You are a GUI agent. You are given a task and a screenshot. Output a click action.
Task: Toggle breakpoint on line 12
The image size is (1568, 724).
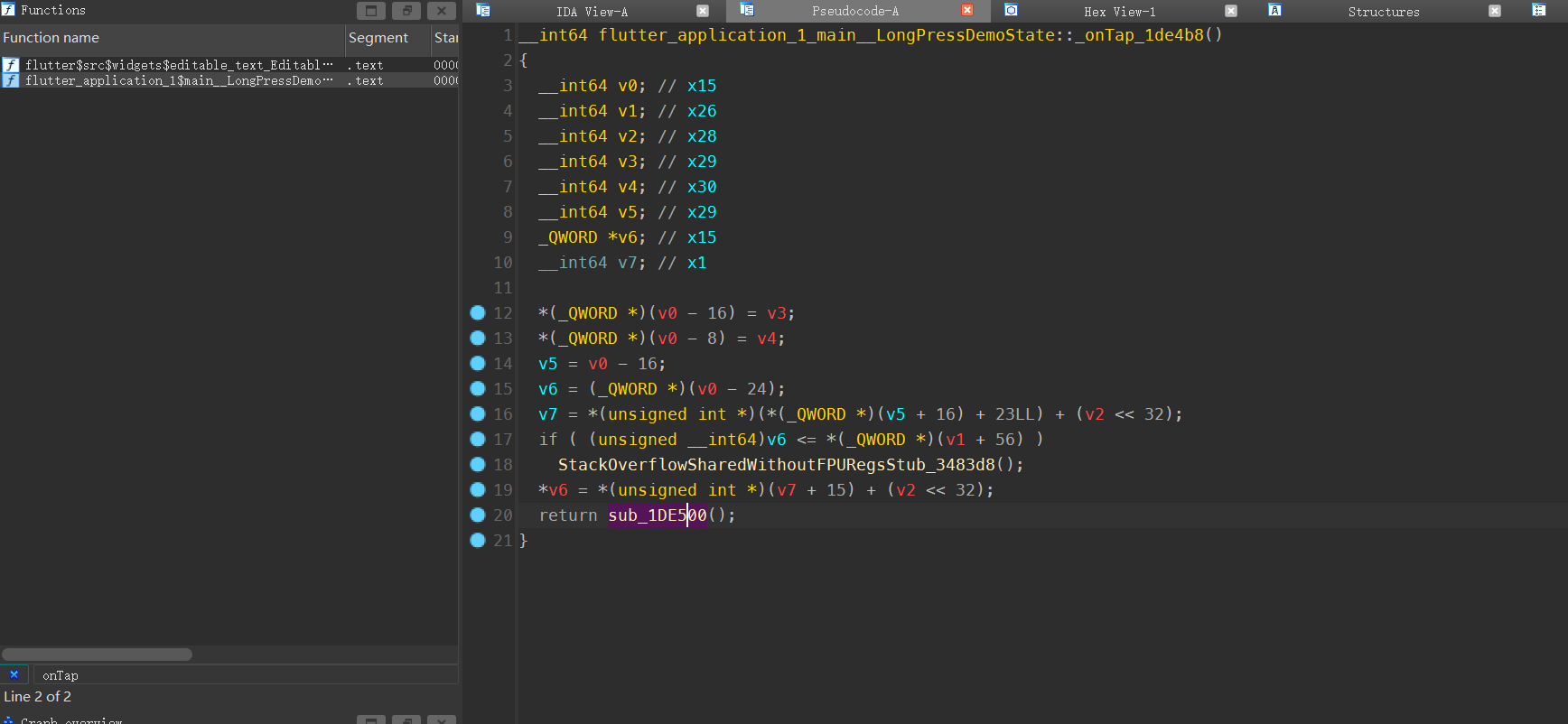coord(478,312)
